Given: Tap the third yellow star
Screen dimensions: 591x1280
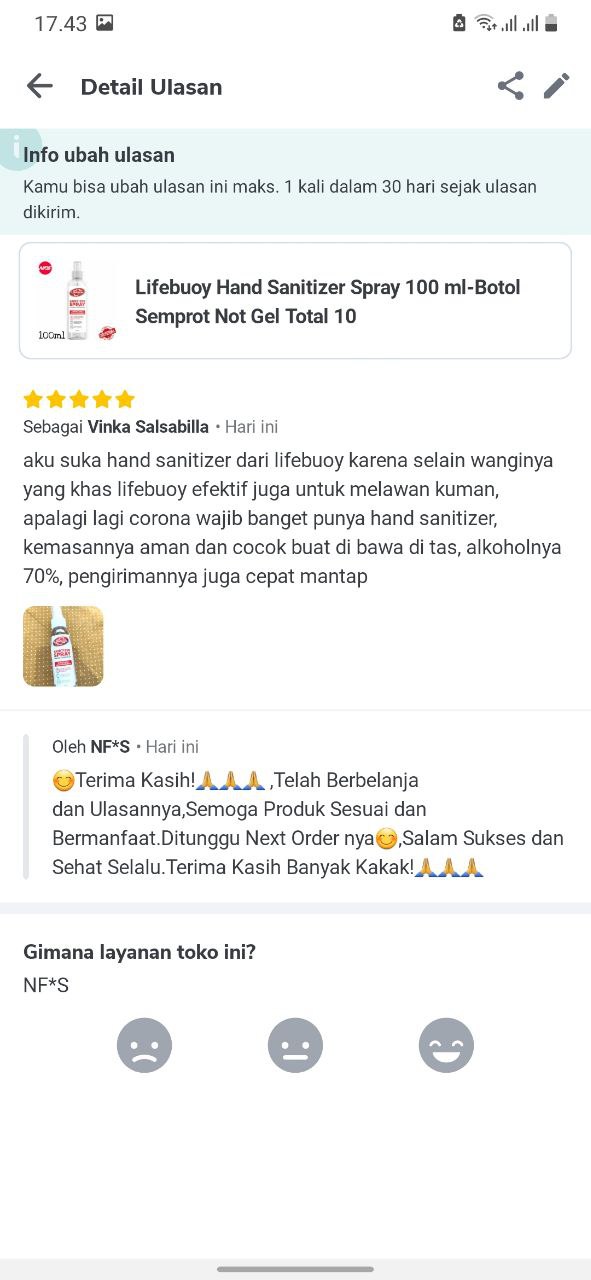Looking at the screenshot, I should tap(79, 400).
